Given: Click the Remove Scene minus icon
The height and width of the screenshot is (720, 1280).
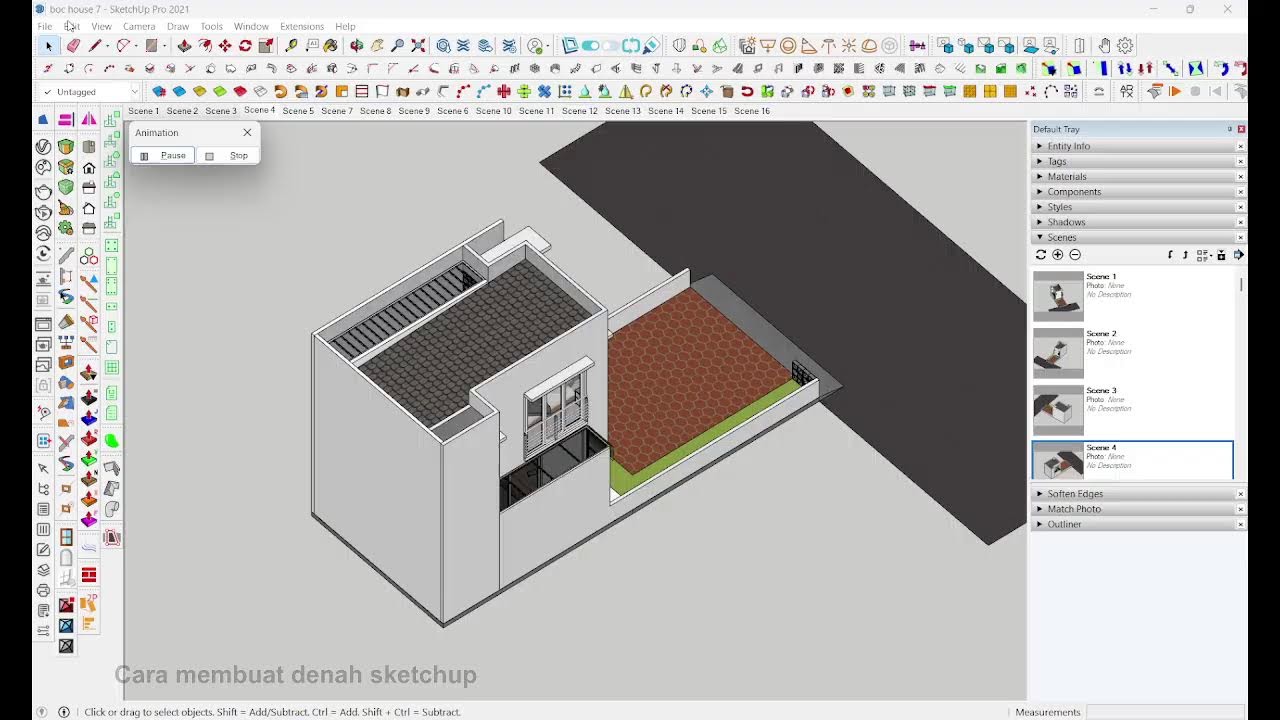Looking at the screenshot, I should coord(1075,255).
